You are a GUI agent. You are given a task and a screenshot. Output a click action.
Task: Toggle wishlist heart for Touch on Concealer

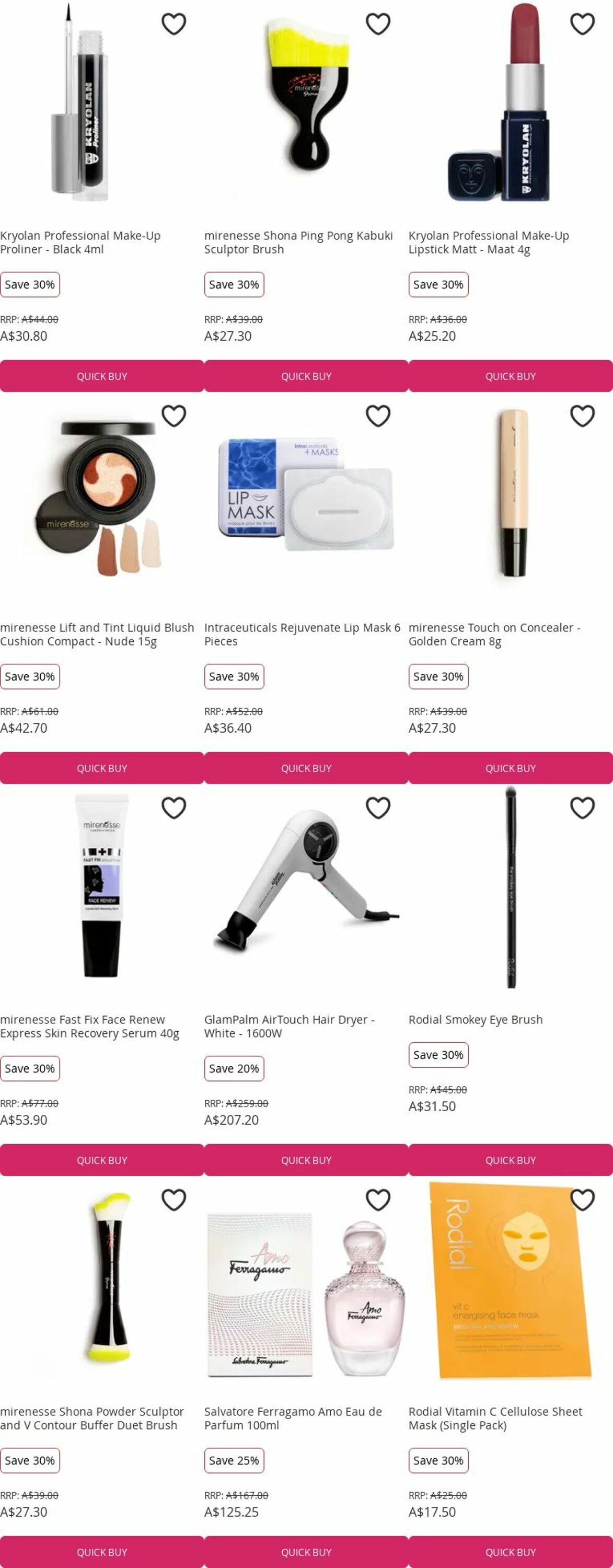coord(583,416)
